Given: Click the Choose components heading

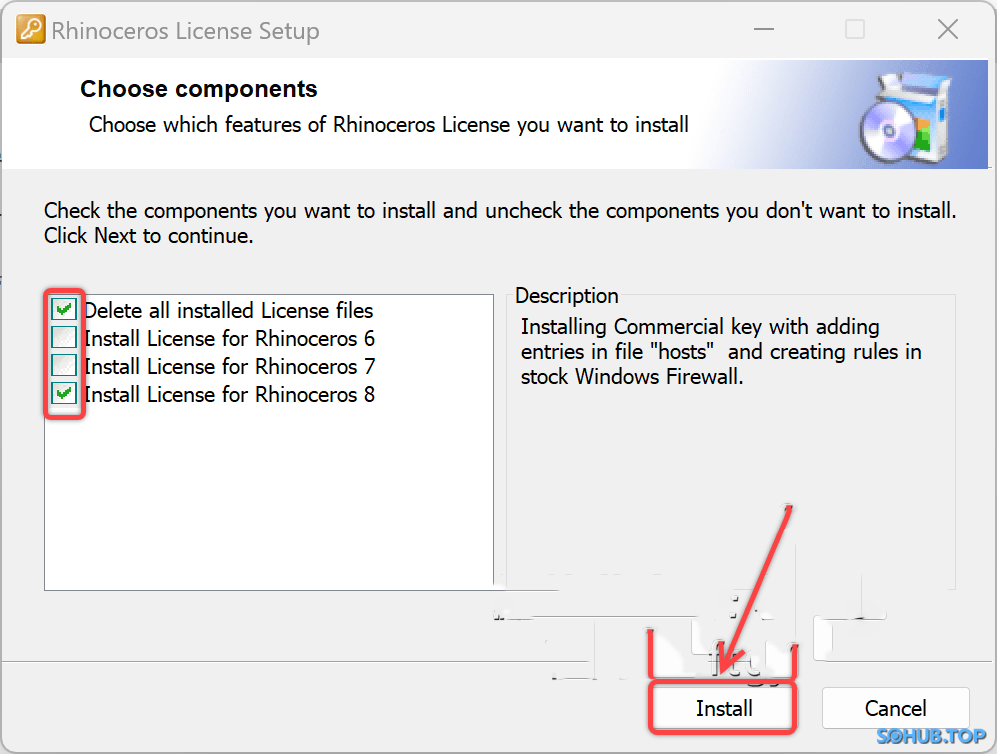Looking at the screenshot, I should (x=198, y=89).
